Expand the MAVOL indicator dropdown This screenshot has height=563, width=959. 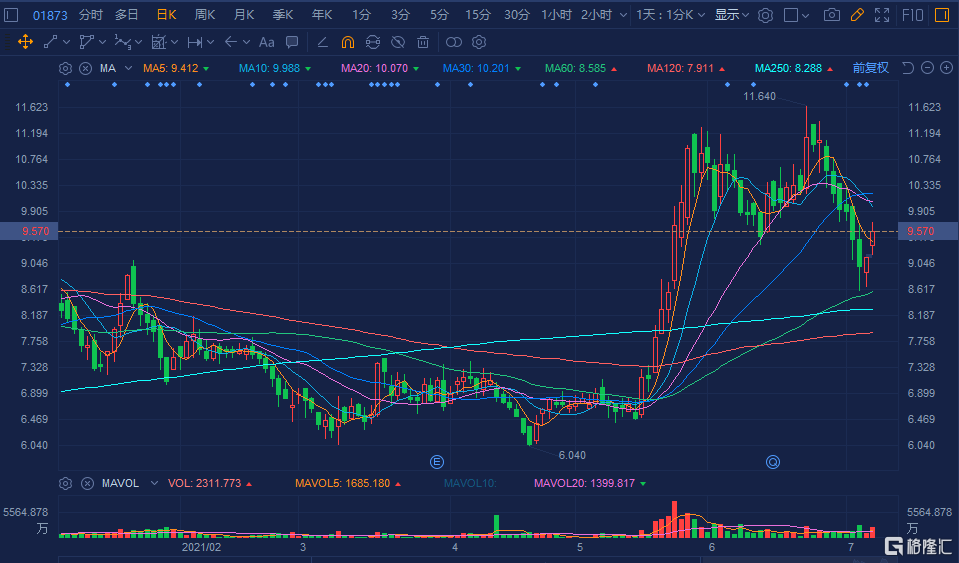click(x=154, y=484)
